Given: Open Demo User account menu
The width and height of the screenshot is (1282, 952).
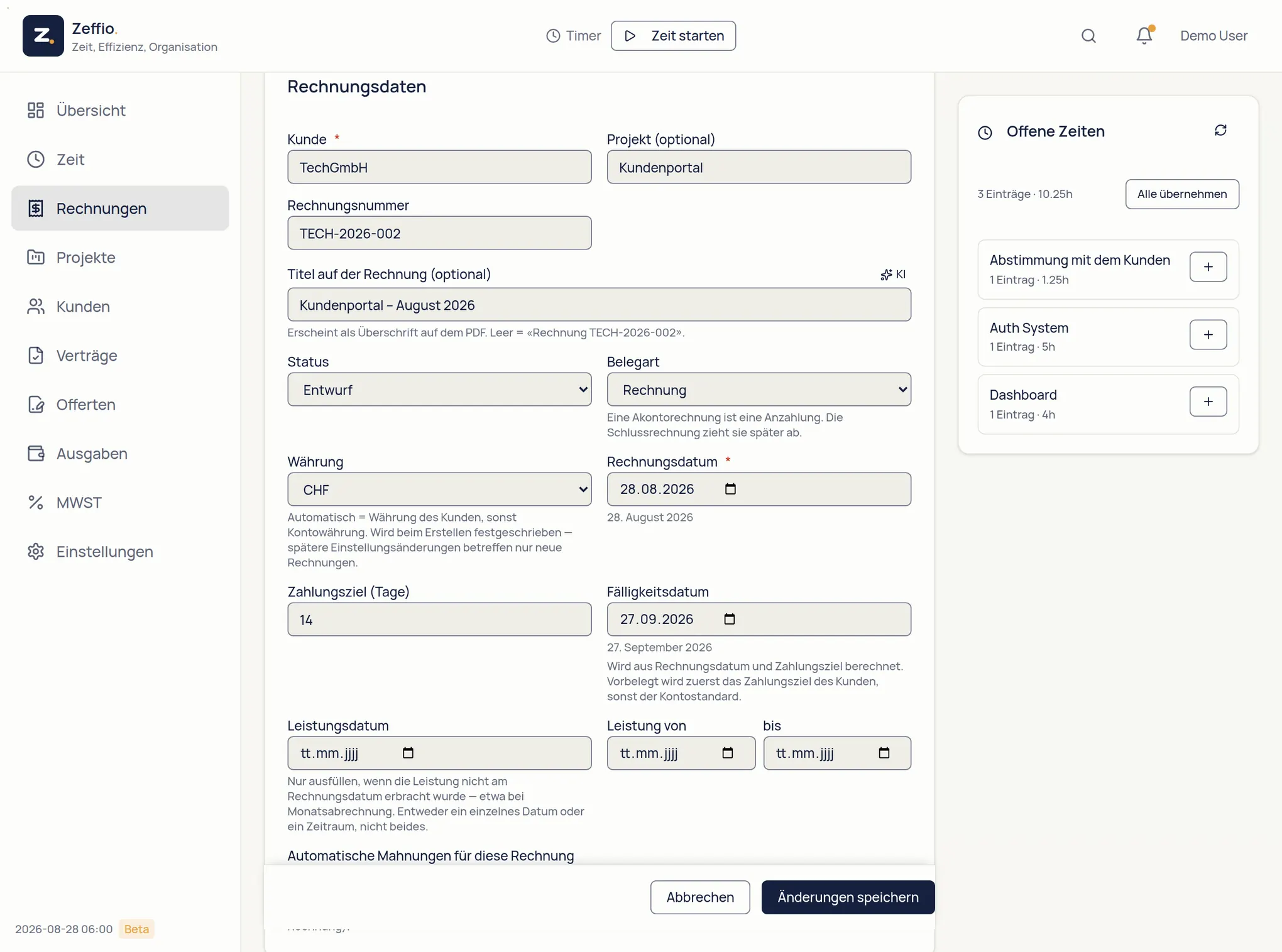Looking at the screenshot, I should [1214, 36].
